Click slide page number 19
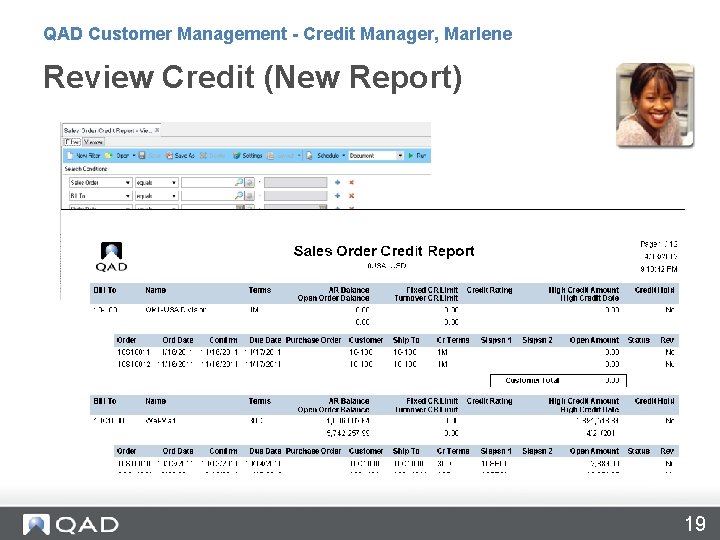The width and height of the screenshot is (720, 540). coord(695,524)
